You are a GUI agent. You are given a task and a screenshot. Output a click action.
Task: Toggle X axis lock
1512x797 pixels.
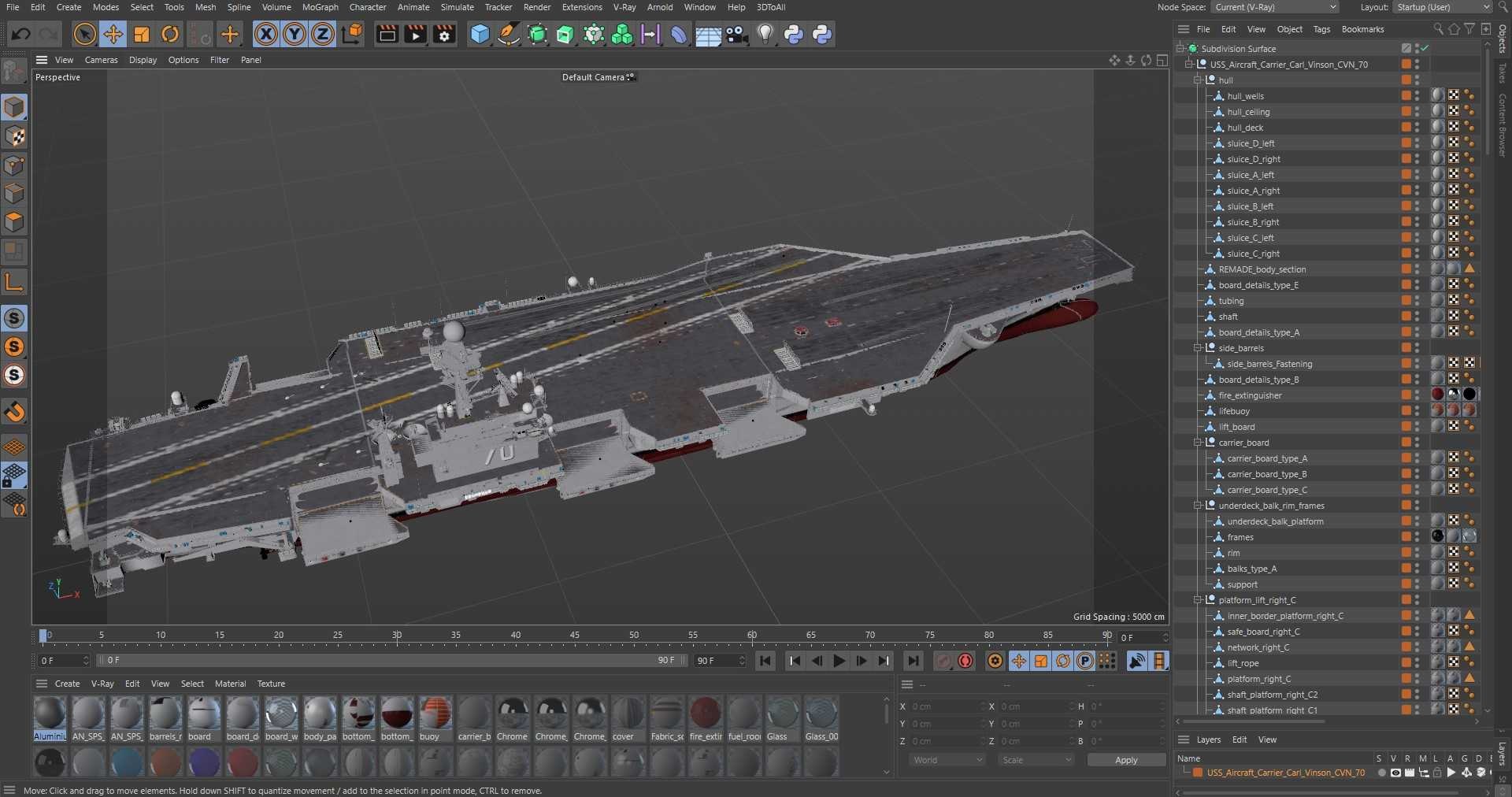[266, 34]
